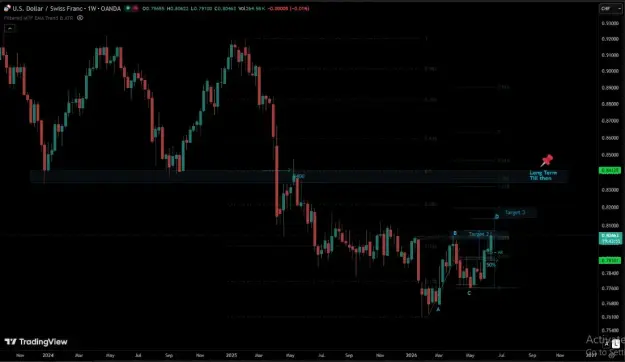
Task: Select the Target 2 label
Action: pyautogui.click(x=480, y=234)
